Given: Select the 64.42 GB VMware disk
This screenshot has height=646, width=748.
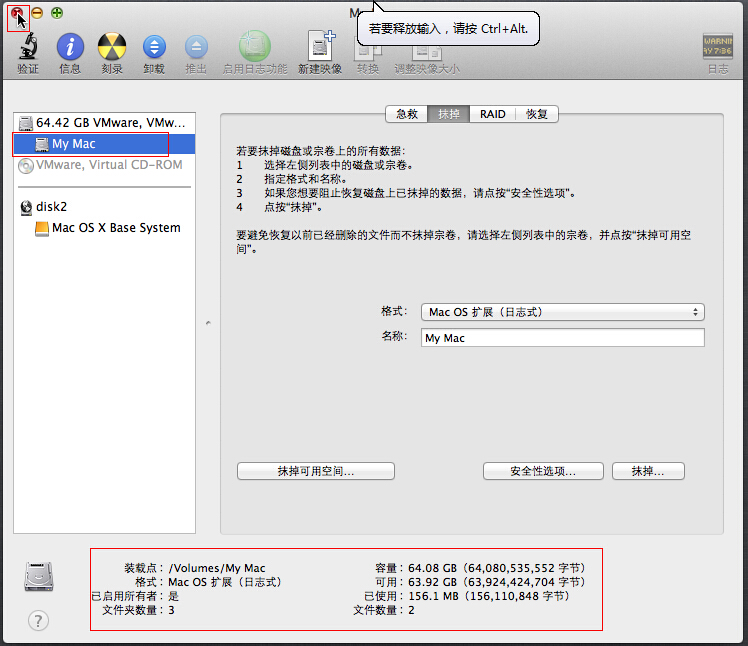Looking at the screenshot, I should [x=104, y=123].
